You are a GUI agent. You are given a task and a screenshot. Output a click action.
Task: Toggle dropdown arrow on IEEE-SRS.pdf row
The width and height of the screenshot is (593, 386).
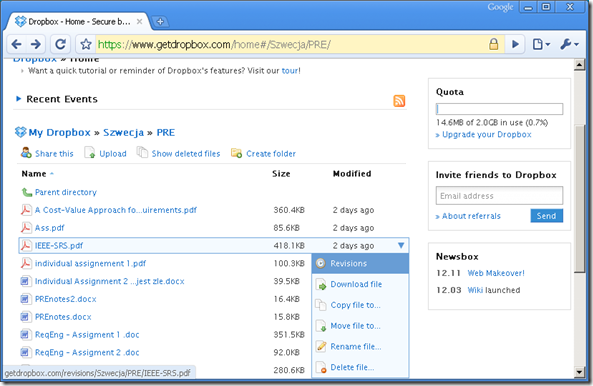(x=401, y=245)
